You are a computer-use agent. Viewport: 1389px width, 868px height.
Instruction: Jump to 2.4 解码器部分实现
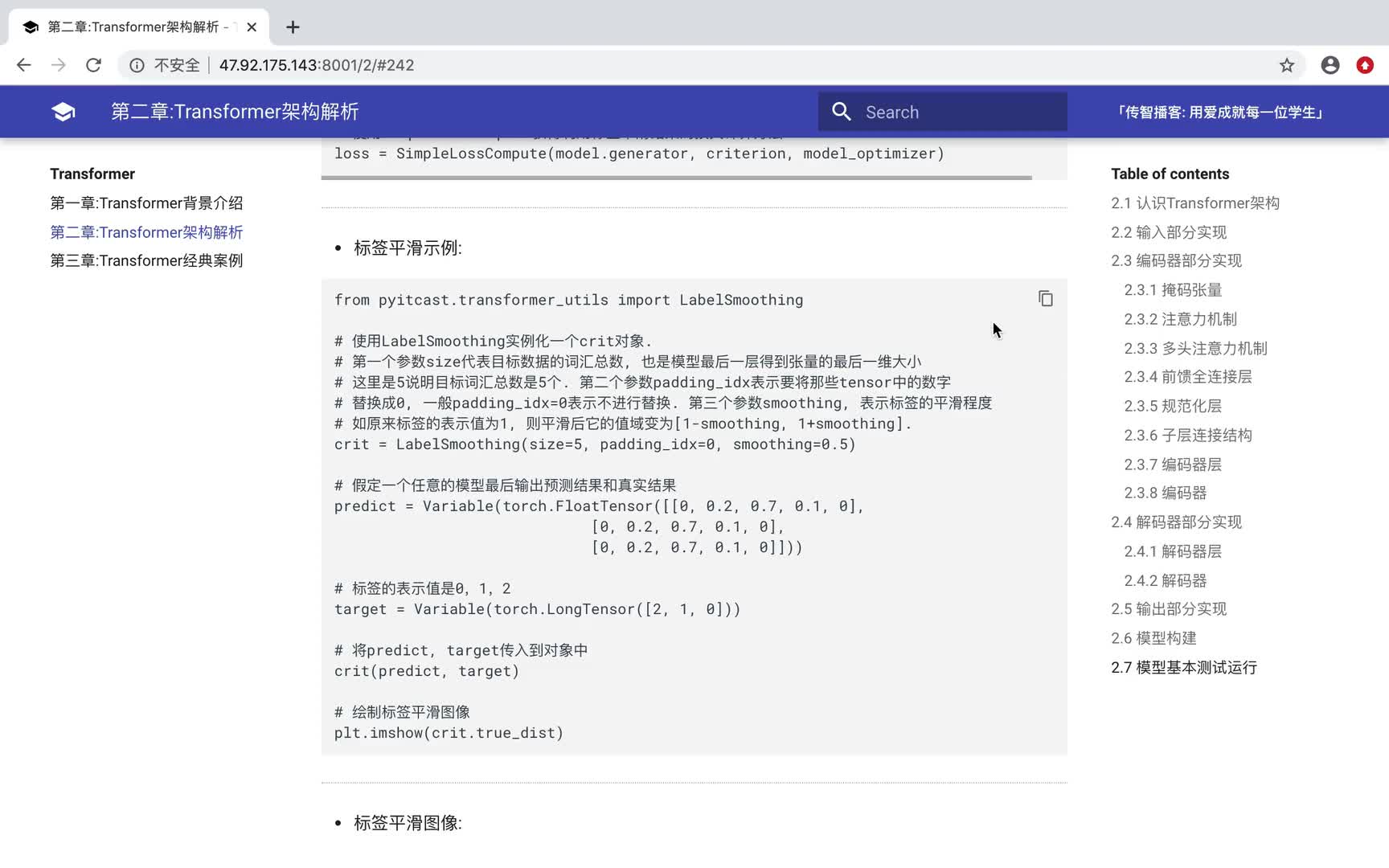coord(1176,522)
